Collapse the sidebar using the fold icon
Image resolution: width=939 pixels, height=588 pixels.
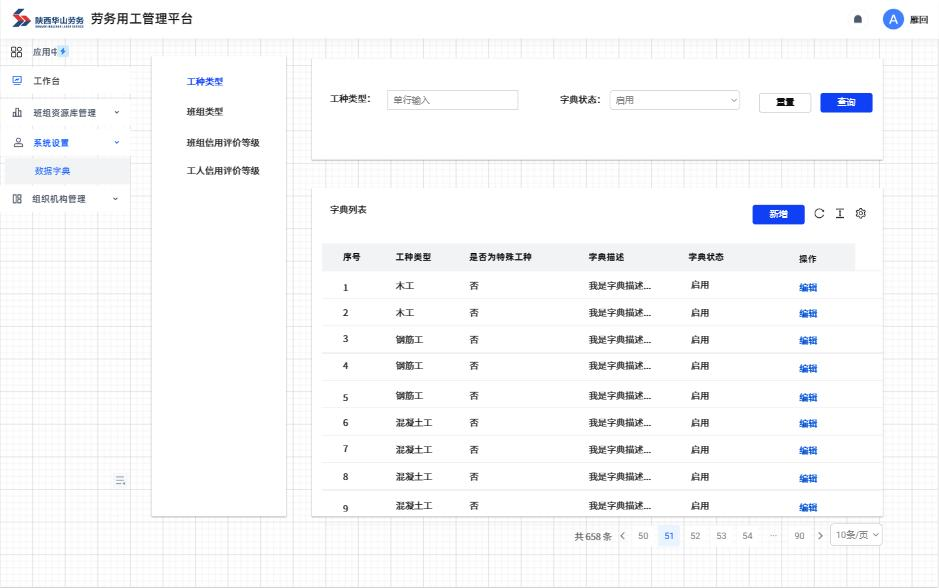tap(120, 481)
